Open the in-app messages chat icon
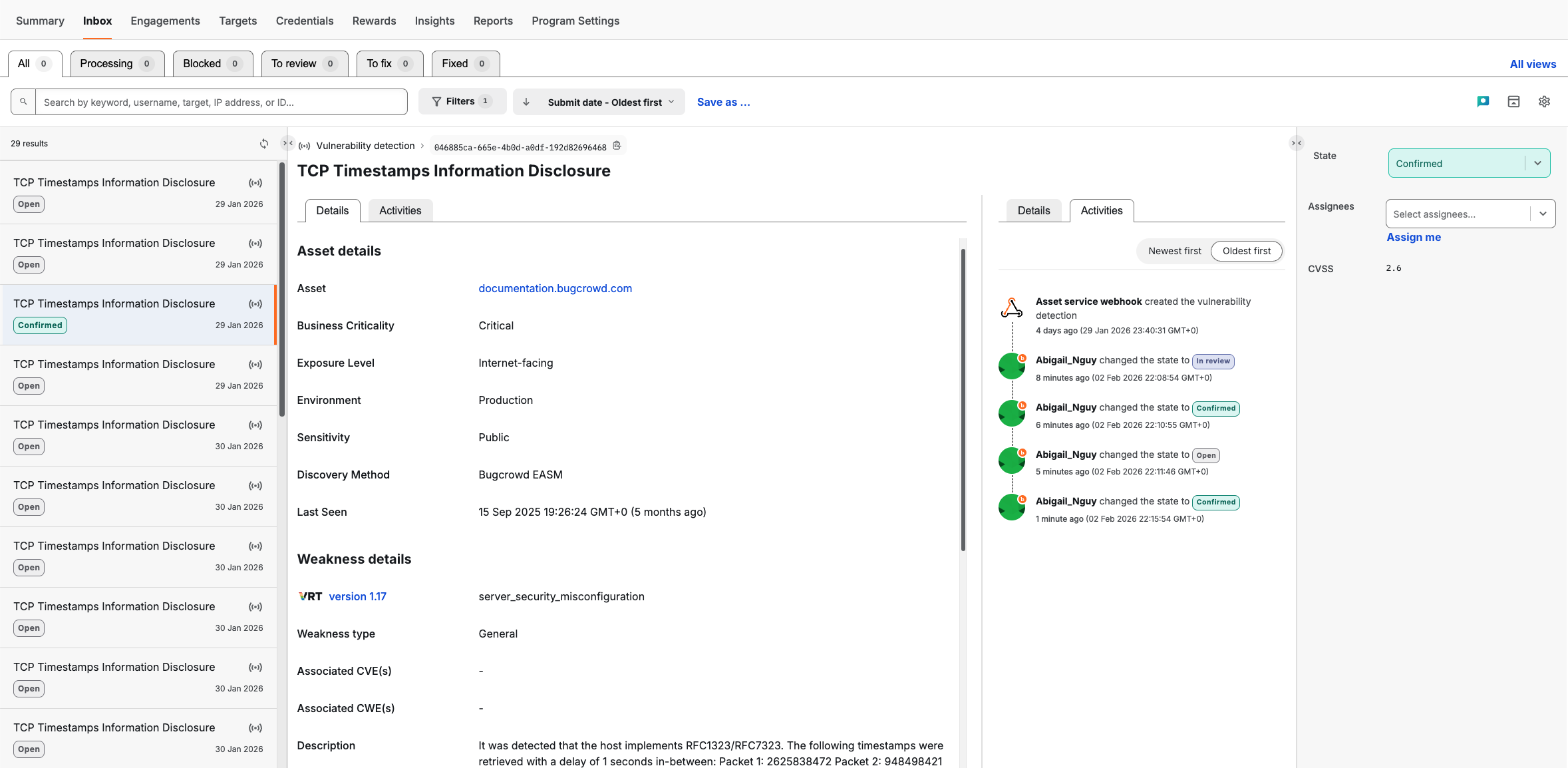The height and width of the screenshot is (768, 1568). pos(1482,101)
